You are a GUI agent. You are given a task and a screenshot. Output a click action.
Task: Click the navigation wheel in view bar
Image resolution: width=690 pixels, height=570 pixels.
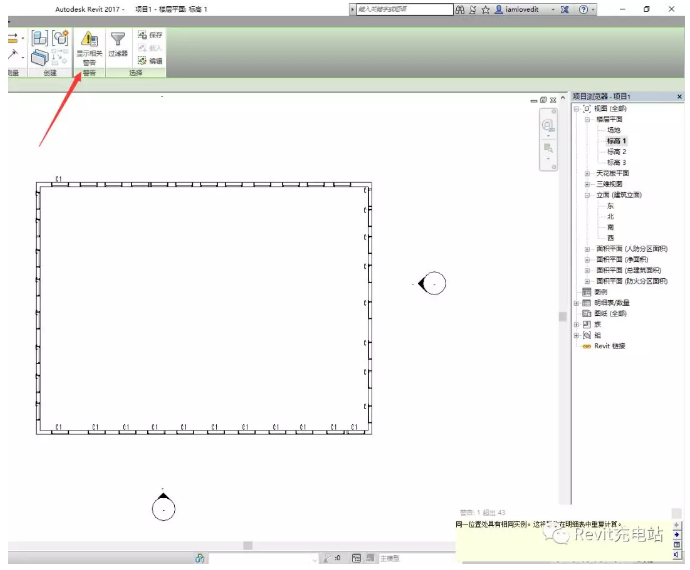[548, 126]
